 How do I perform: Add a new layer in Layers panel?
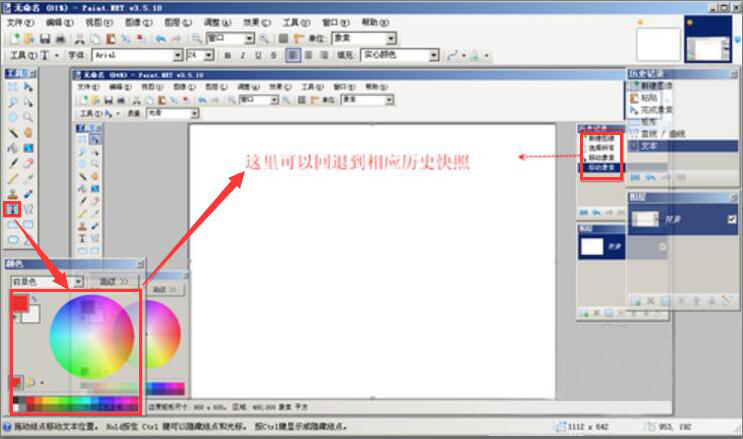[x=635, y=301]
